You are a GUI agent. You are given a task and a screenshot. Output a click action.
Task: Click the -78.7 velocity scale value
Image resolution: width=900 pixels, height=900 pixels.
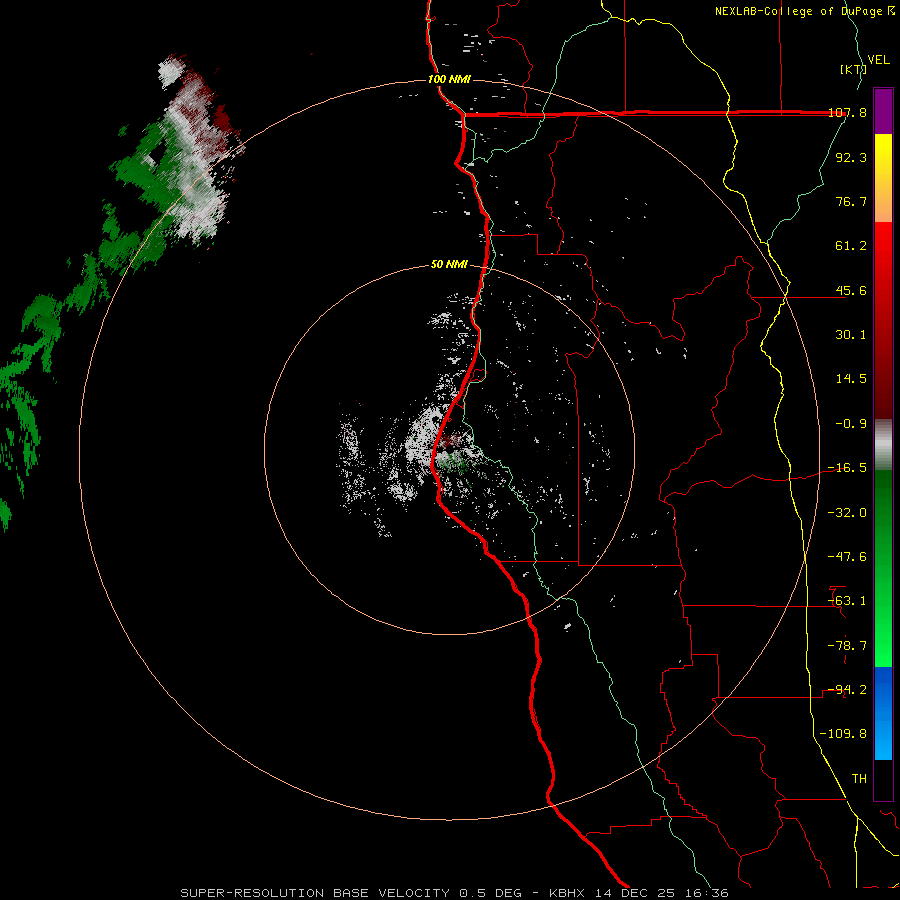click(x=847, y=646)
